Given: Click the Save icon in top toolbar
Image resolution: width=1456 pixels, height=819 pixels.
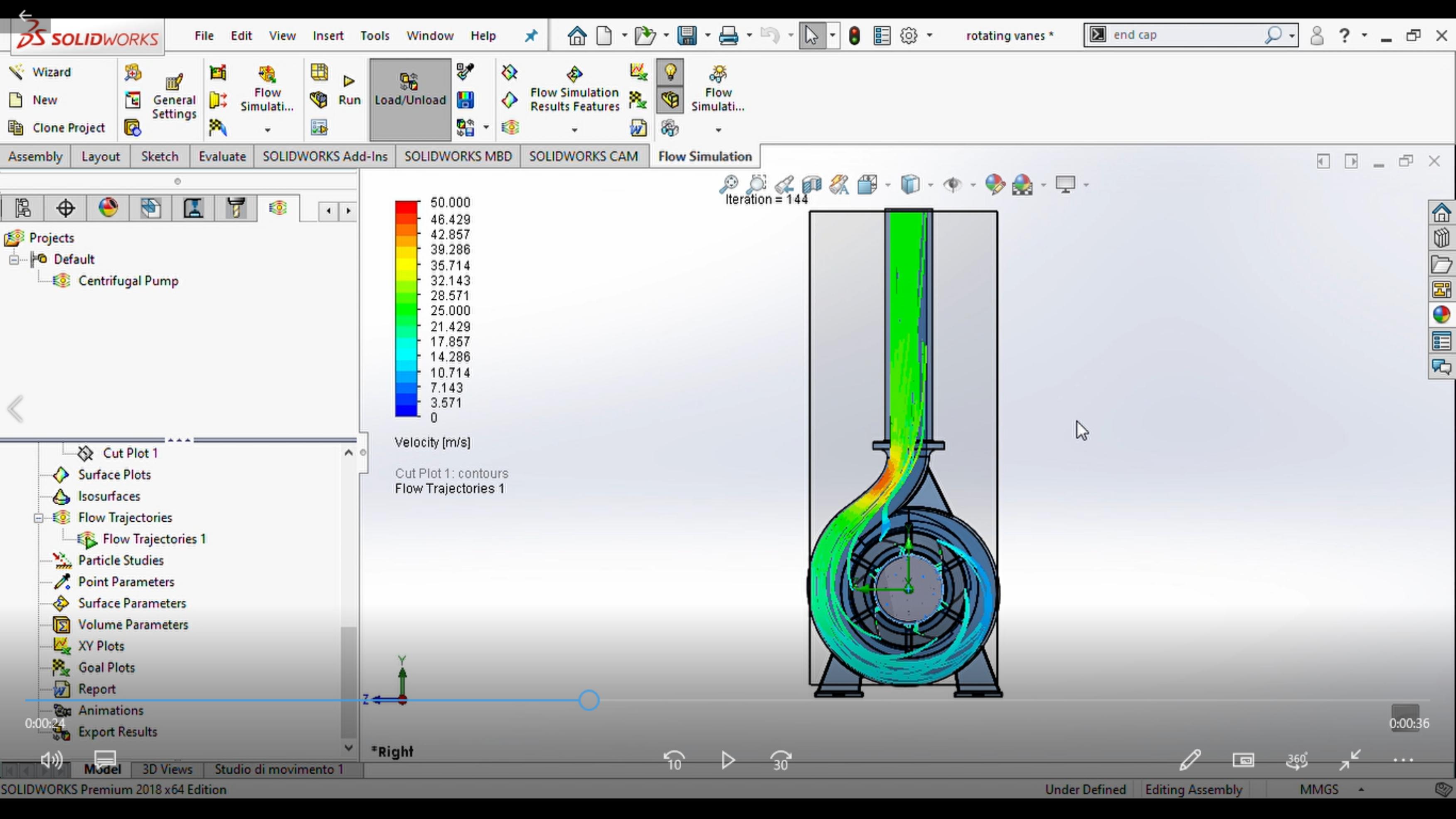Looking at the screenshot, I should click(x=687, y=36).
